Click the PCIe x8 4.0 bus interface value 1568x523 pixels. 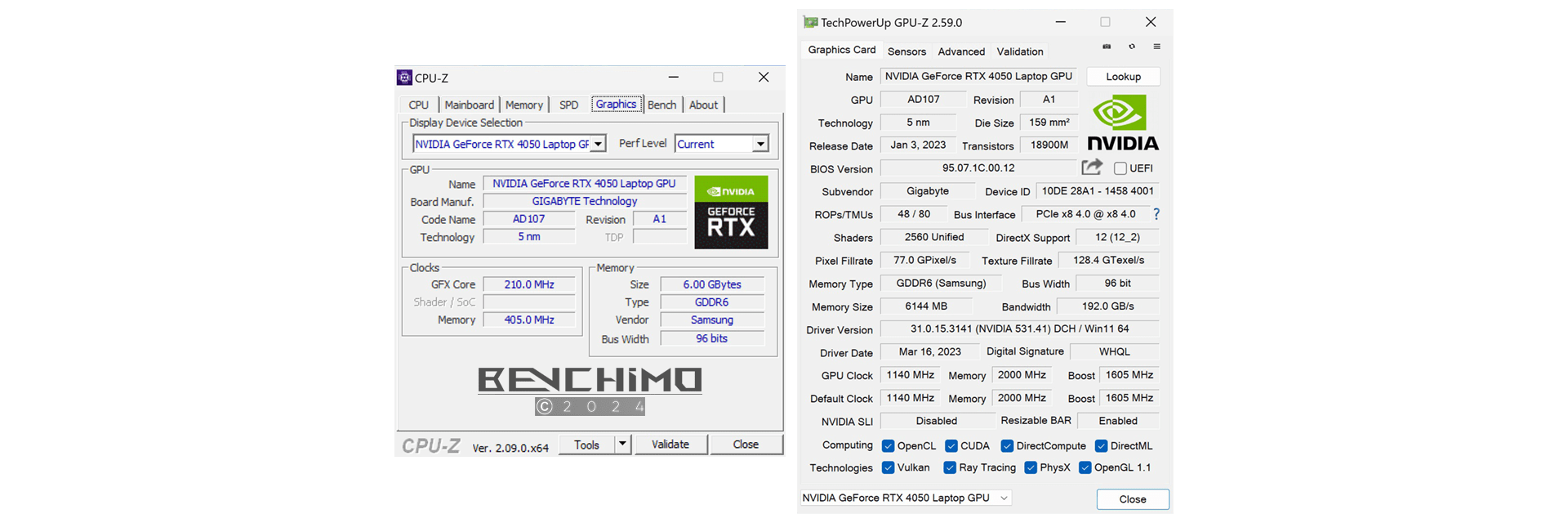(x=1085, y=214)
